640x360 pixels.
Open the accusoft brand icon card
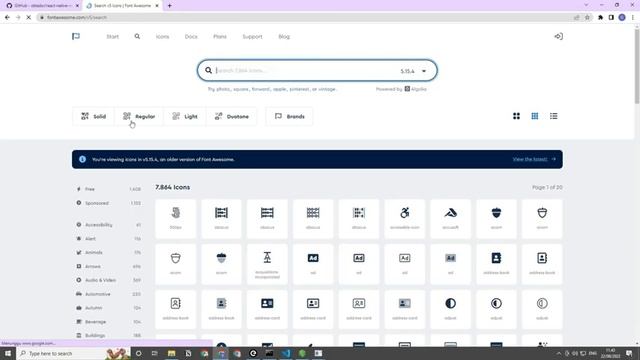[451, 219]
